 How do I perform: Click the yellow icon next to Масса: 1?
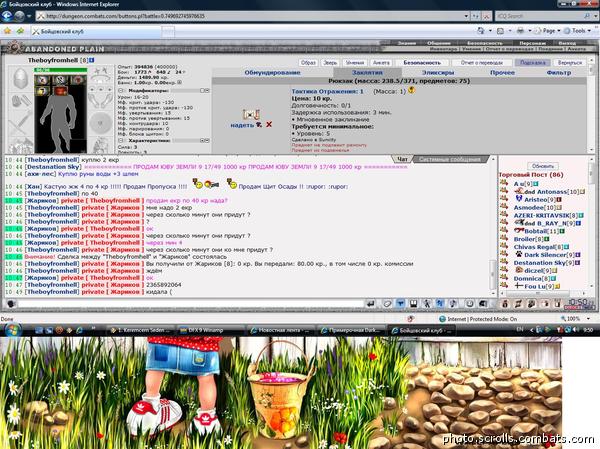(x=412, y=90)
